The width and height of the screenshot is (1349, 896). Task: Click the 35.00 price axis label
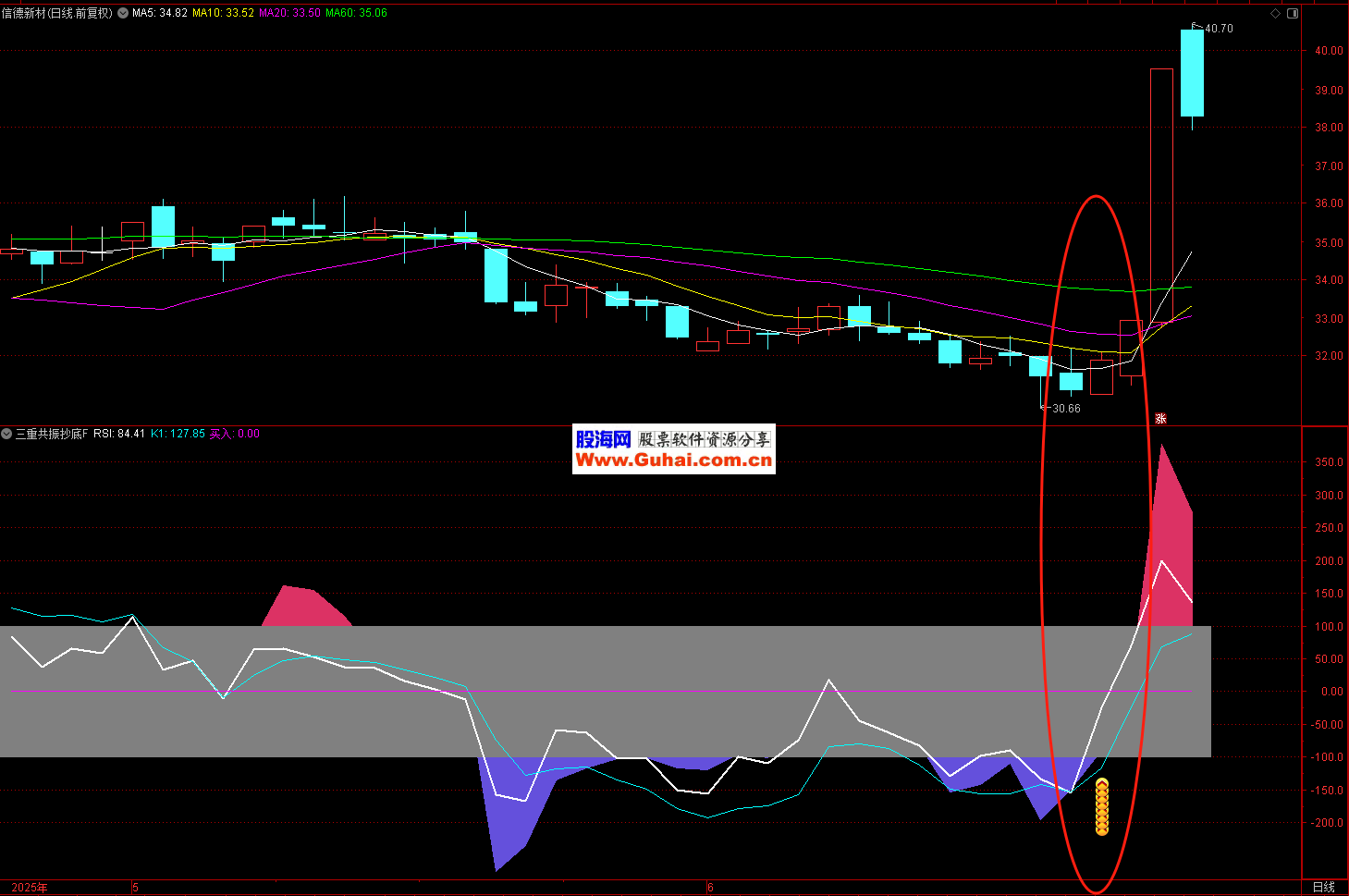(1329, 243)
